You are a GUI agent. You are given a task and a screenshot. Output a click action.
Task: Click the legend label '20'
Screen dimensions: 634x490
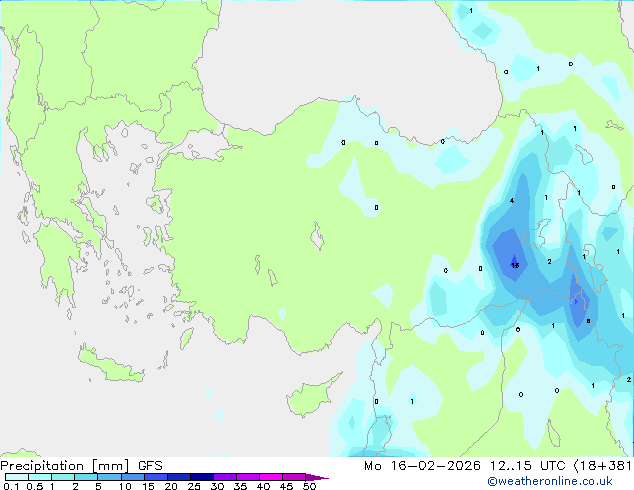click(171, 486)
